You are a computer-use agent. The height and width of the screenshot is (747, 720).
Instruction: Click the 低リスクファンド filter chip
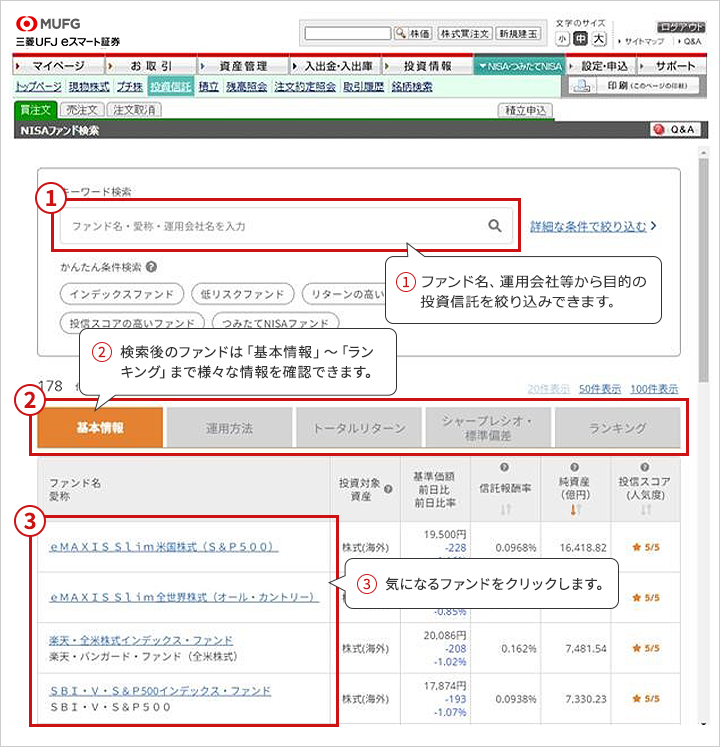243,294
